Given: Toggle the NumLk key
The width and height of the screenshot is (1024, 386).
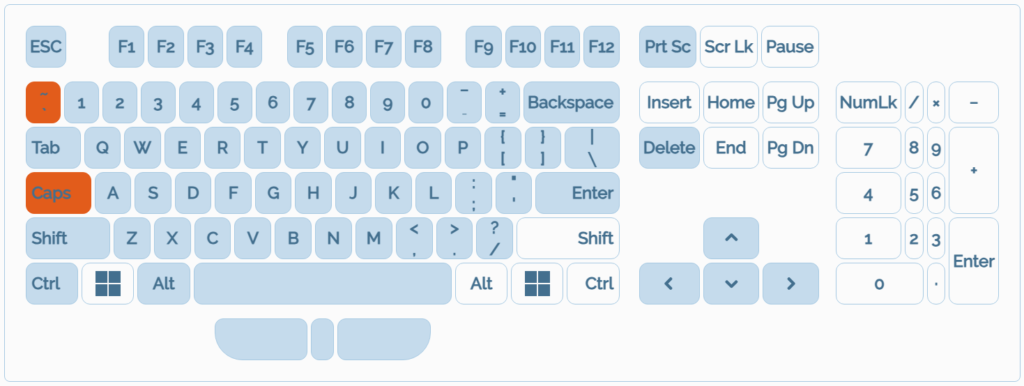Looking at the screenshot, I should 869,103.
